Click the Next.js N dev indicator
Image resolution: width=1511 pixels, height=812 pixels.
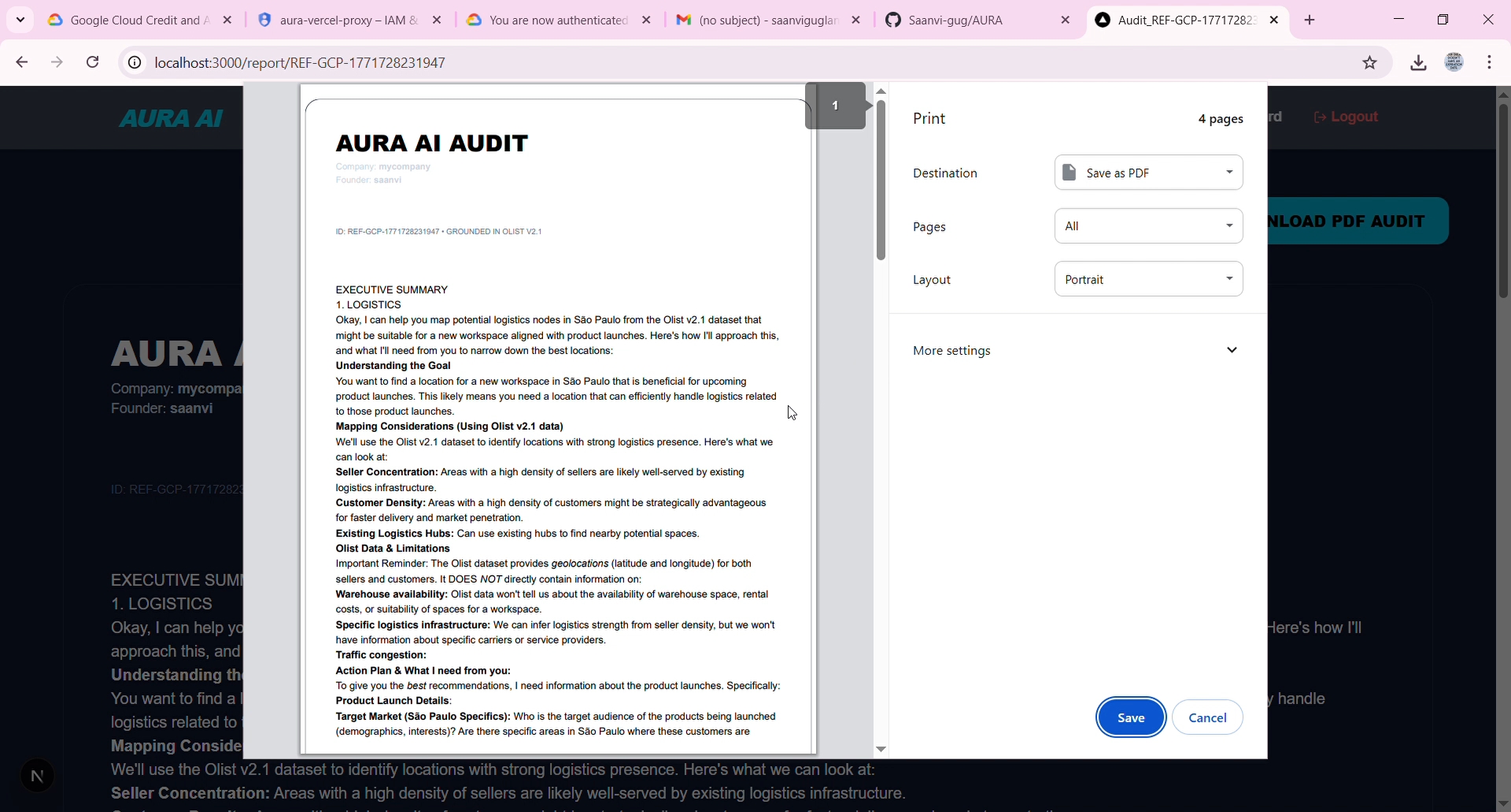click(x=37, y=777)
